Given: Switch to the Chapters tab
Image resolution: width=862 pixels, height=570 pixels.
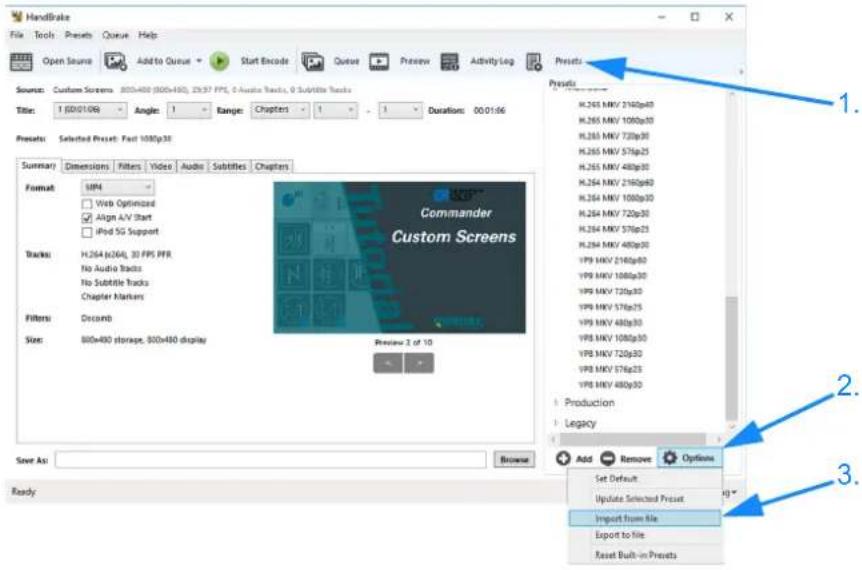Looking at the screenshot, I should [272, 167].
